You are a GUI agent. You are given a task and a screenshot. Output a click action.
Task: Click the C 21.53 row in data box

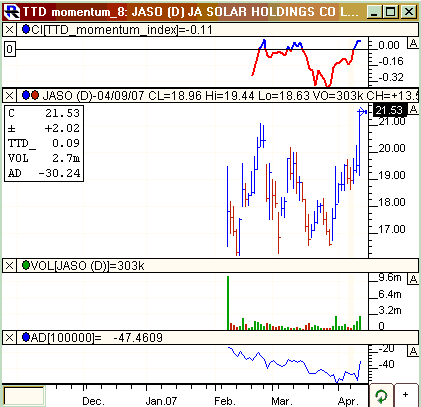pyautogui.click(x=44, y=113)
